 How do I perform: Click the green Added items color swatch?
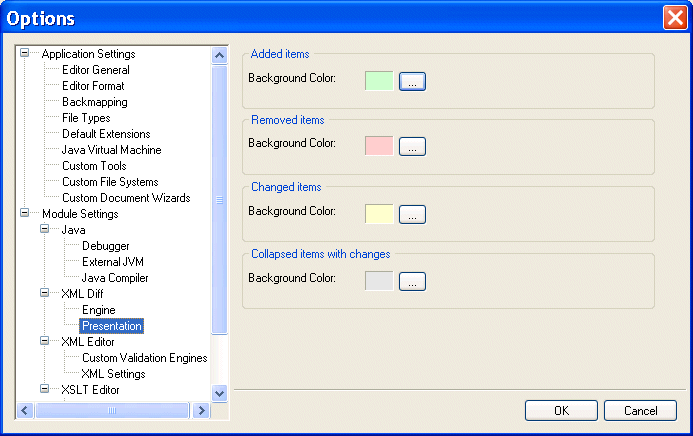point(380,81)
